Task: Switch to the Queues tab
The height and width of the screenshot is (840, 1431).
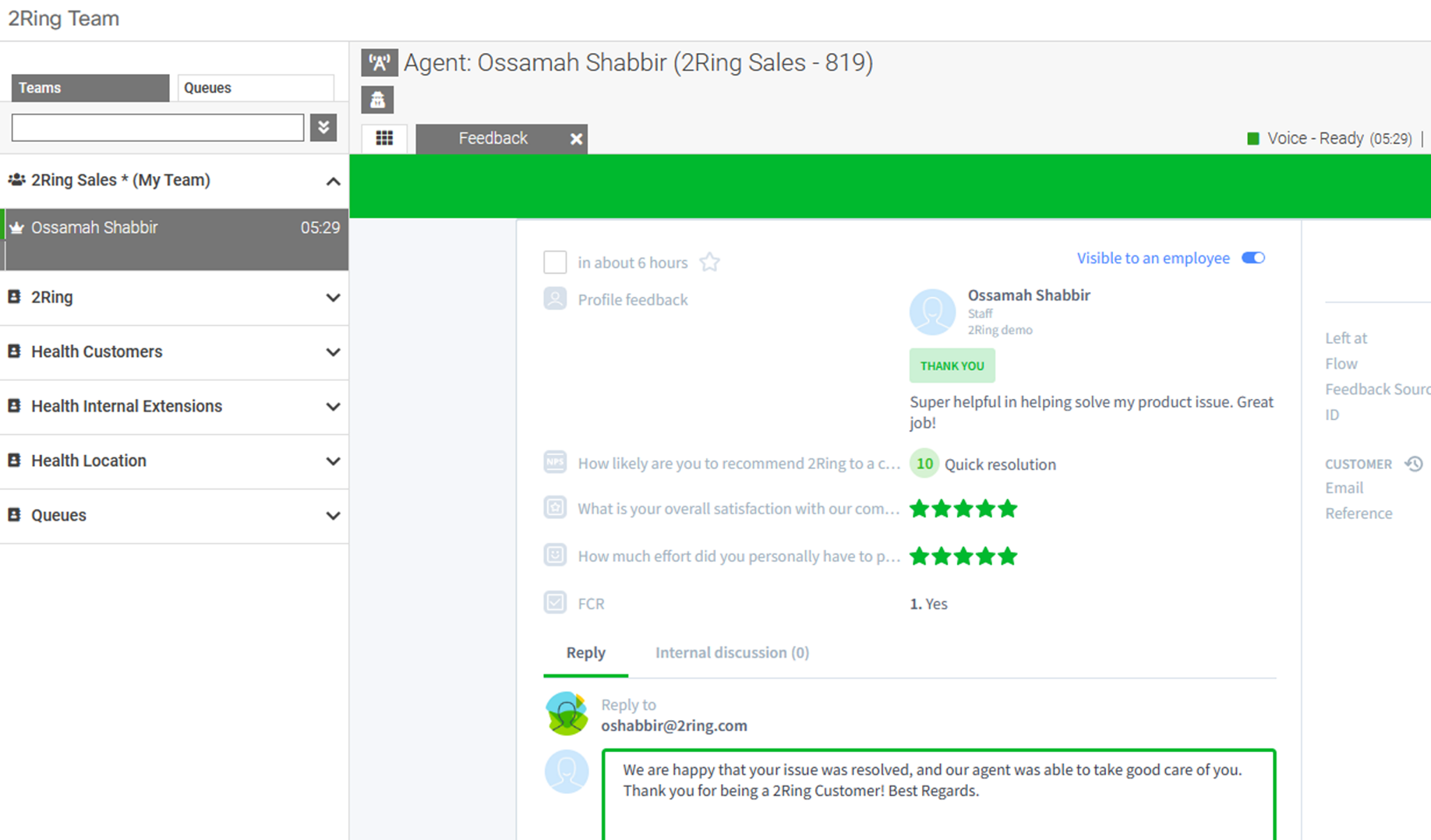Action: (x=255, y=88)
